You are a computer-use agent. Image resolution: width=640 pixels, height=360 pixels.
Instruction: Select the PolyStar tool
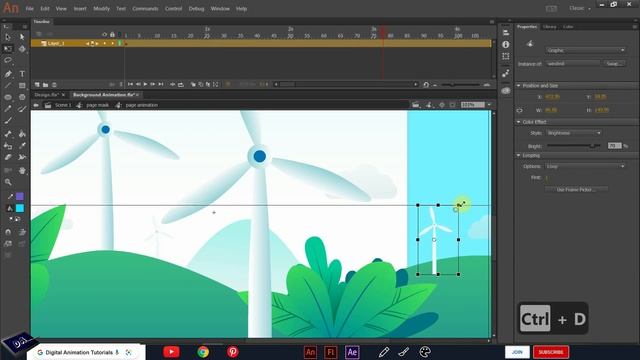pyautogui.click(x=22, y=97)
